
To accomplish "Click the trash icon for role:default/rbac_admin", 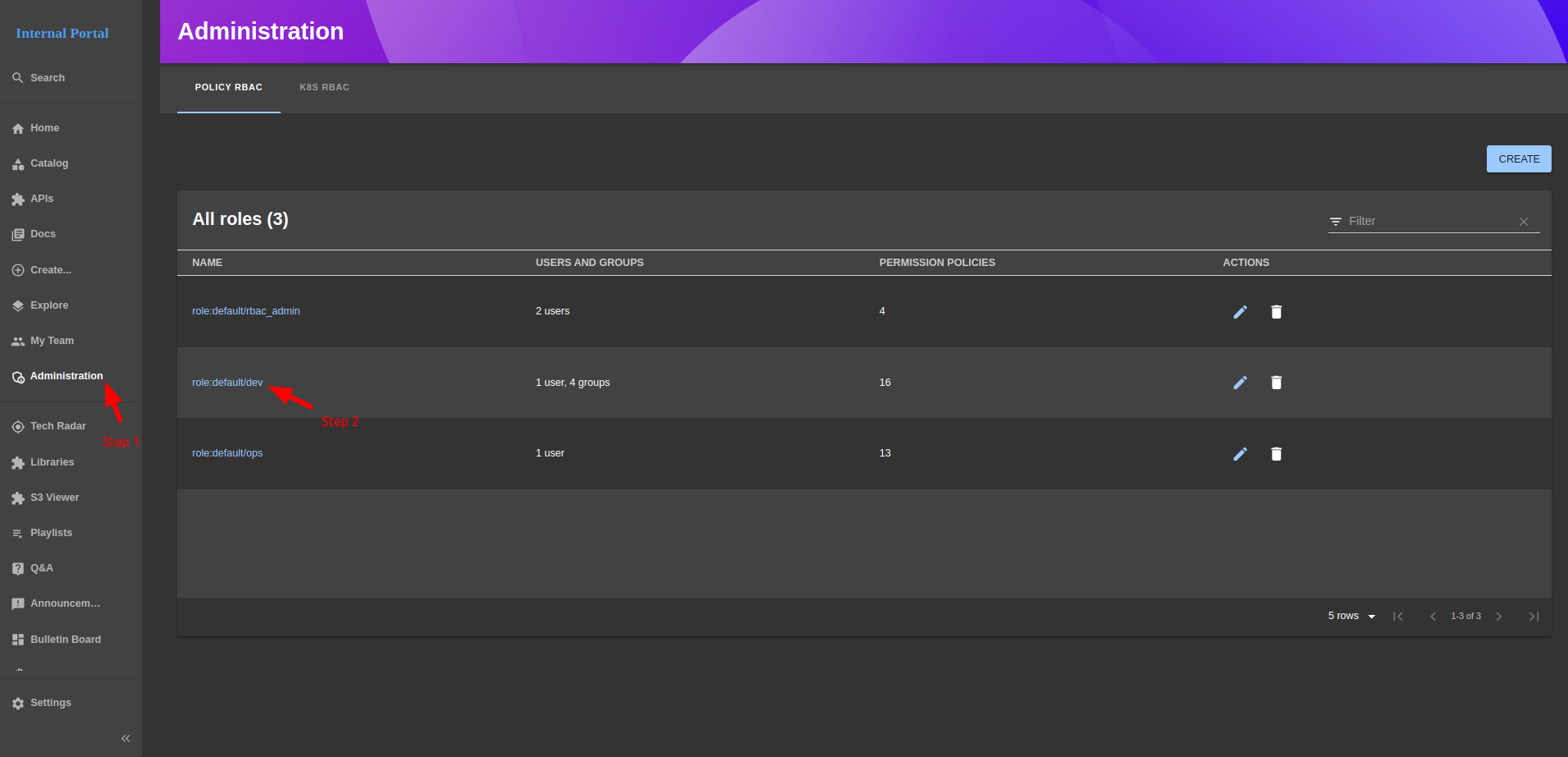I will coord(1276,312).
